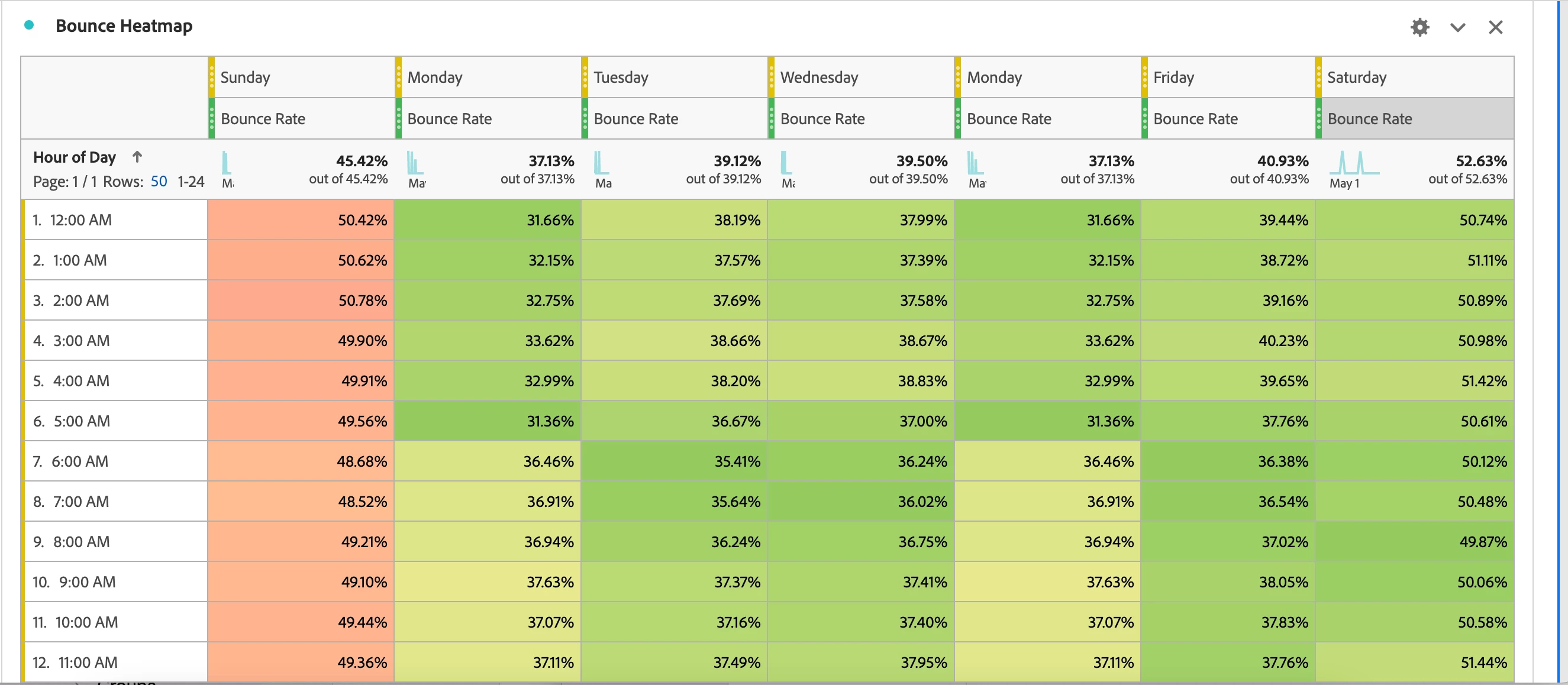Select the Tuesday column header
Viewport: 1568px width, 685px height.
620,77
